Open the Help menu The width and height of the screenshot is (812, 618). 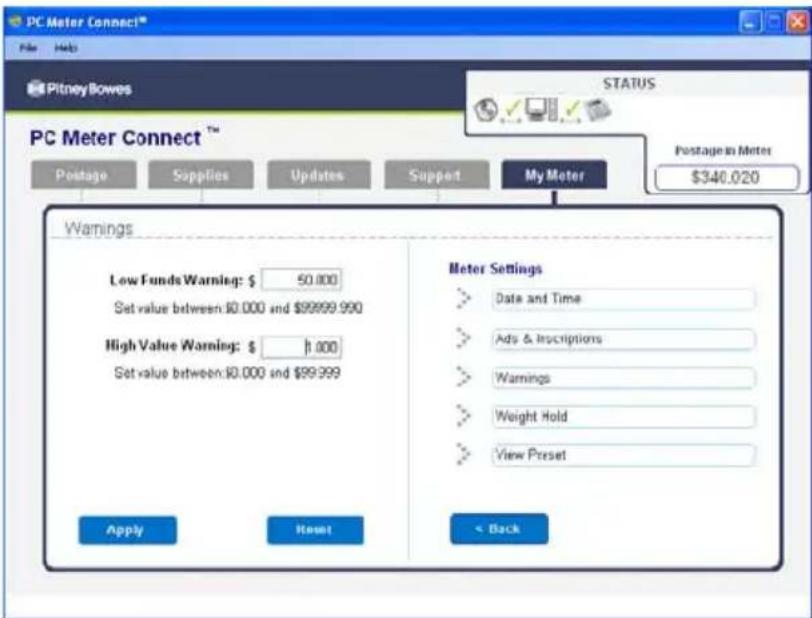66,48
